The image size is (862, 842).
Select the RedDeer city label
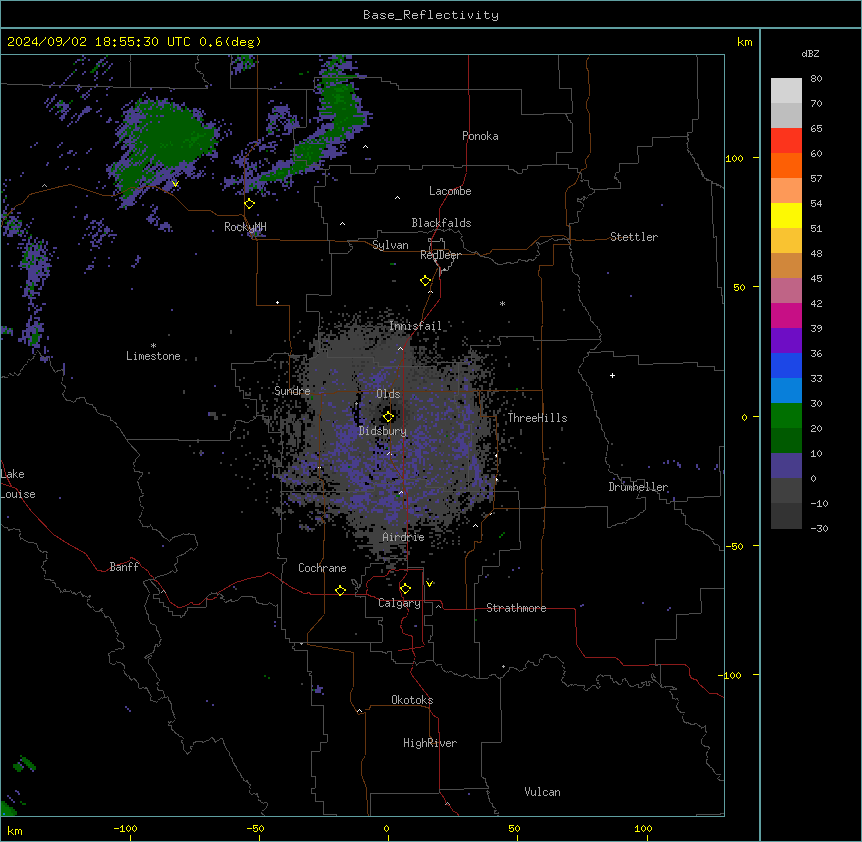click(440, 255)
